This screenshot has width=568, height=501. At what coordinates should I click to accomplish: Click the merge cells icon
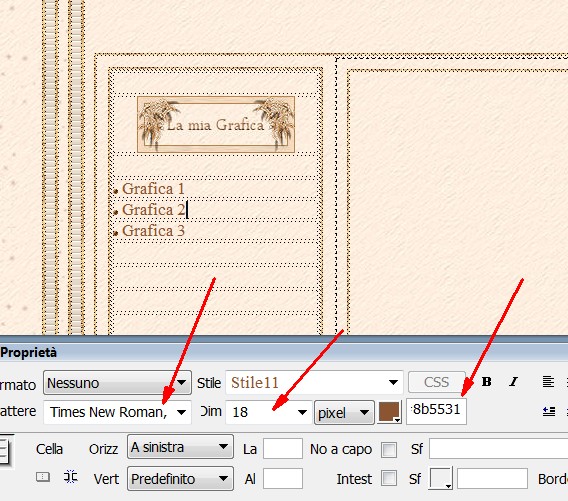(43, 477)
